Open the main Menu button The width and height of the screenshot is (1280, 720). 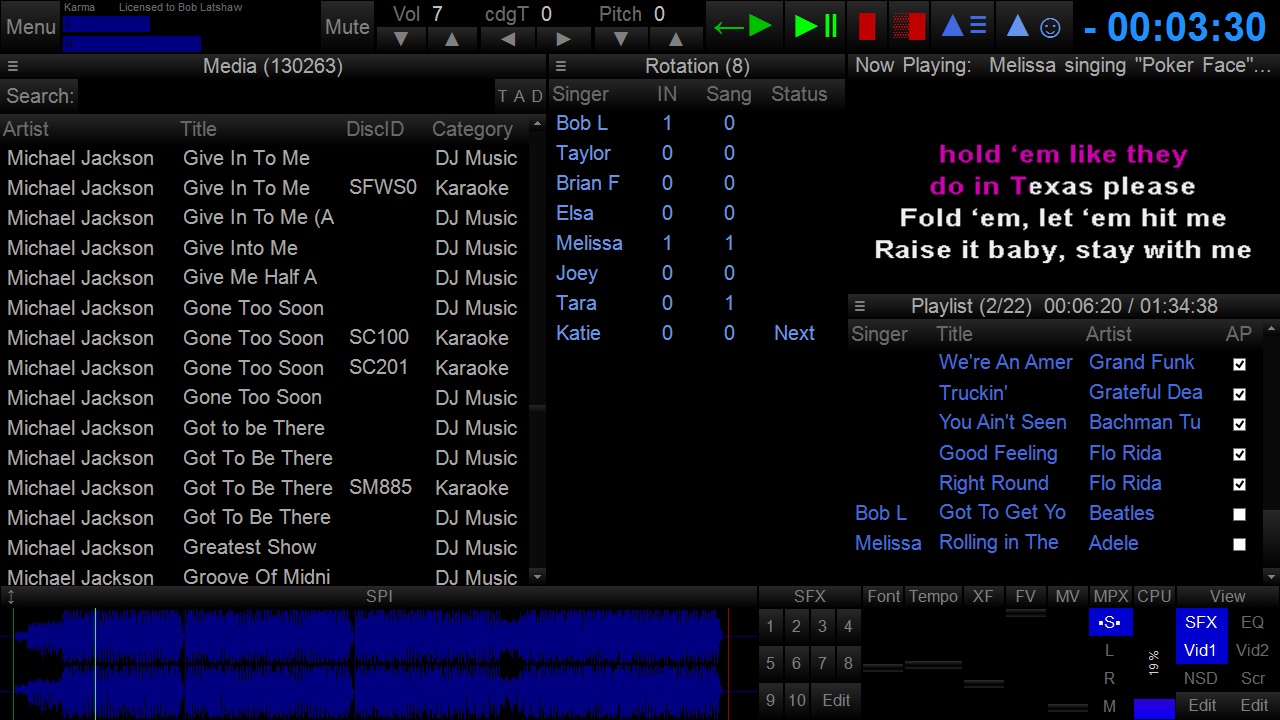(30, 27)
